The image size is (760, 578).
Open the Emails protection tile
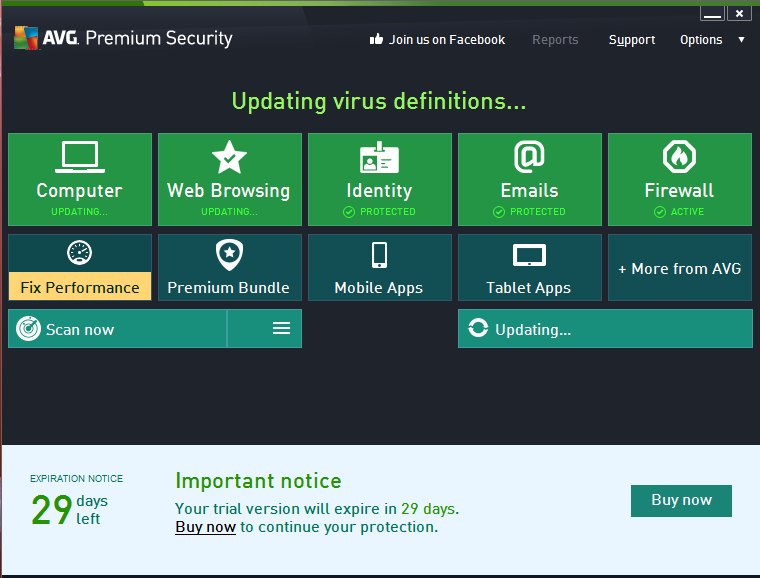tap(530, 179)
